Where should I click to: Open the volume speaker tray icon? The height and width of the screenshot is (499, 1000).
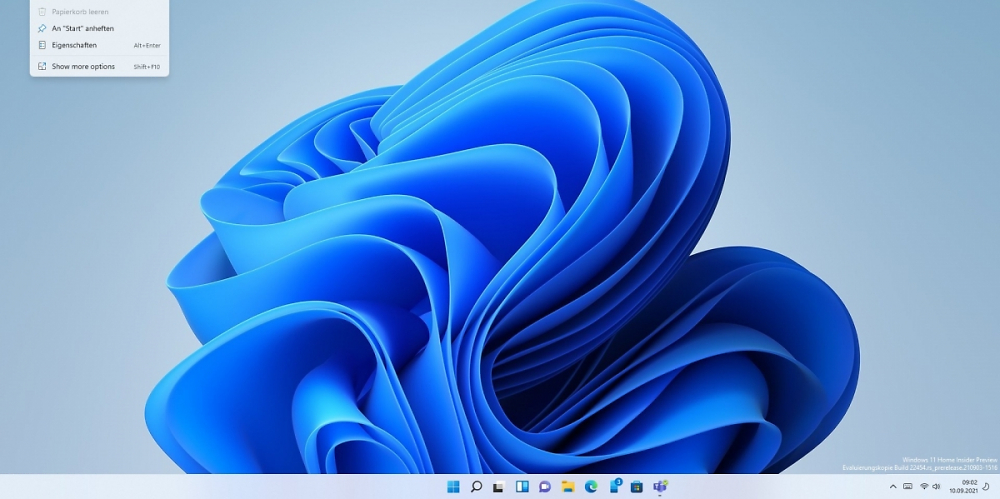(936, 487)
